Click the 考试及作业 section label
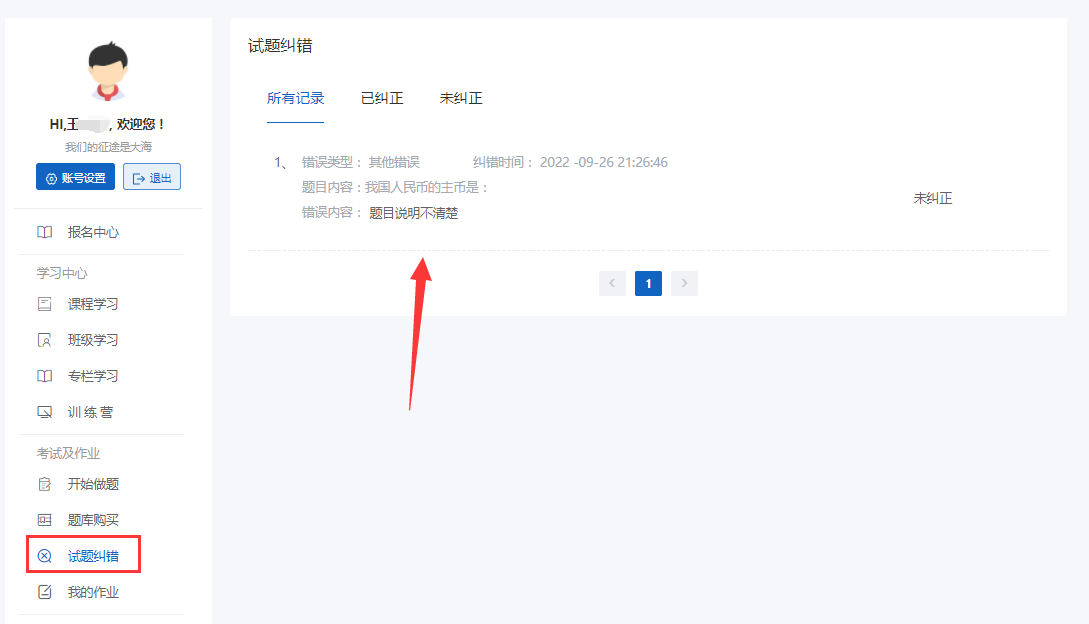Viewport: 1089px width, 624px height. pyautogui.click(x=68, y=453)
